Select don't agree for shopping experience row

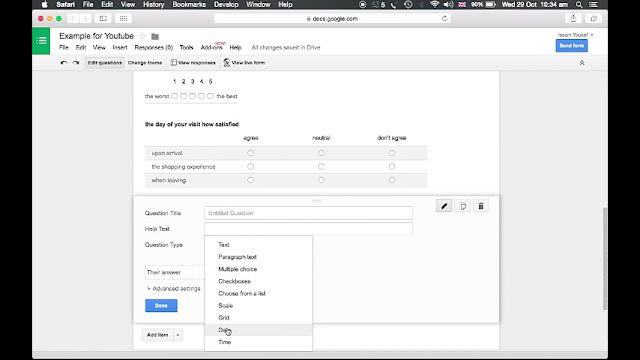tap(392, 167)
